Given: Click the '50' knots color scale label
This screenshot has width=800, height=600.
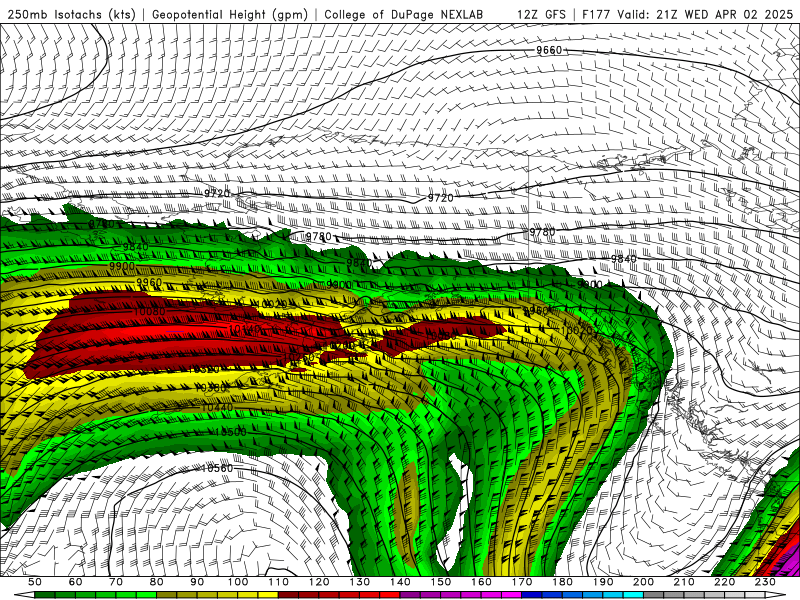Looking at the screenshot, I should (35, 582).
